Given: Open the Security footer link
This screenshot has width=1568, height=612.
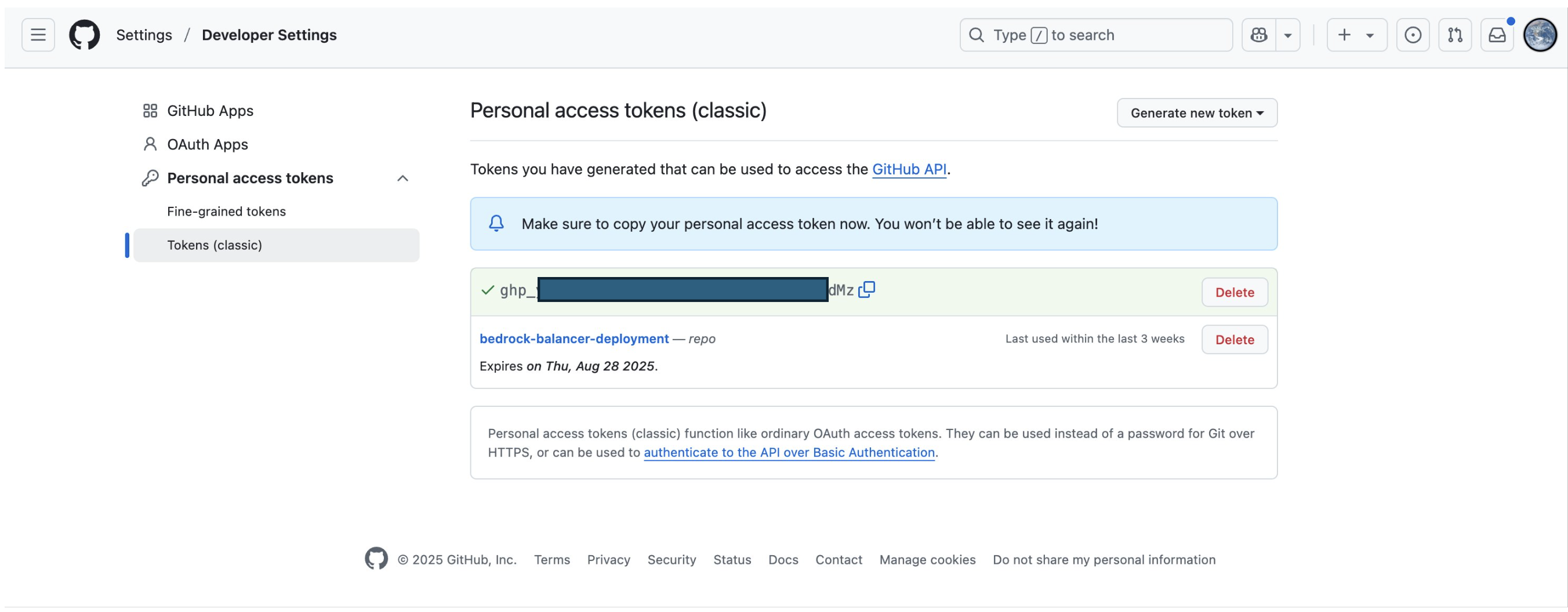Looking at the screenshot, I should coord(672,559).
